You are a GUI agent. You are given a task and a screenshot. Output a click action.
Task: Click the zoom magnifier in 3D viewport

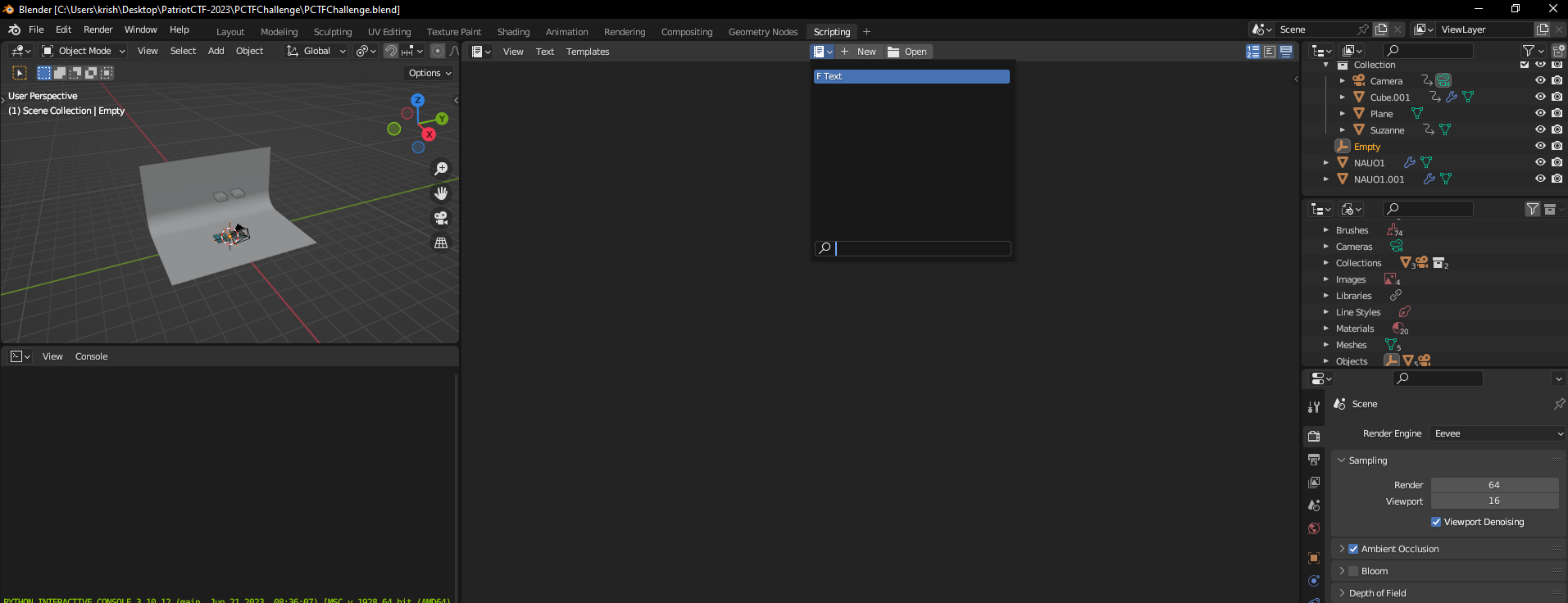tap(441, 169)
